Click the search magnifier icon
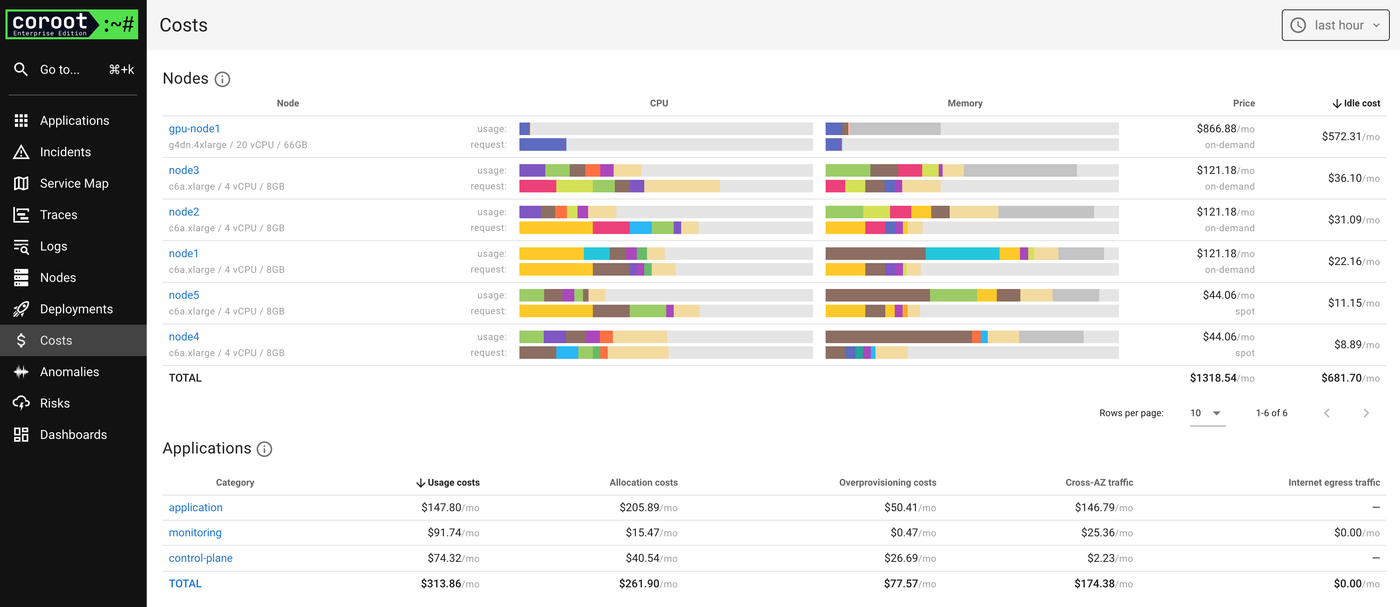The width and height of the screenshot is (1400, 607). [21, 69]
